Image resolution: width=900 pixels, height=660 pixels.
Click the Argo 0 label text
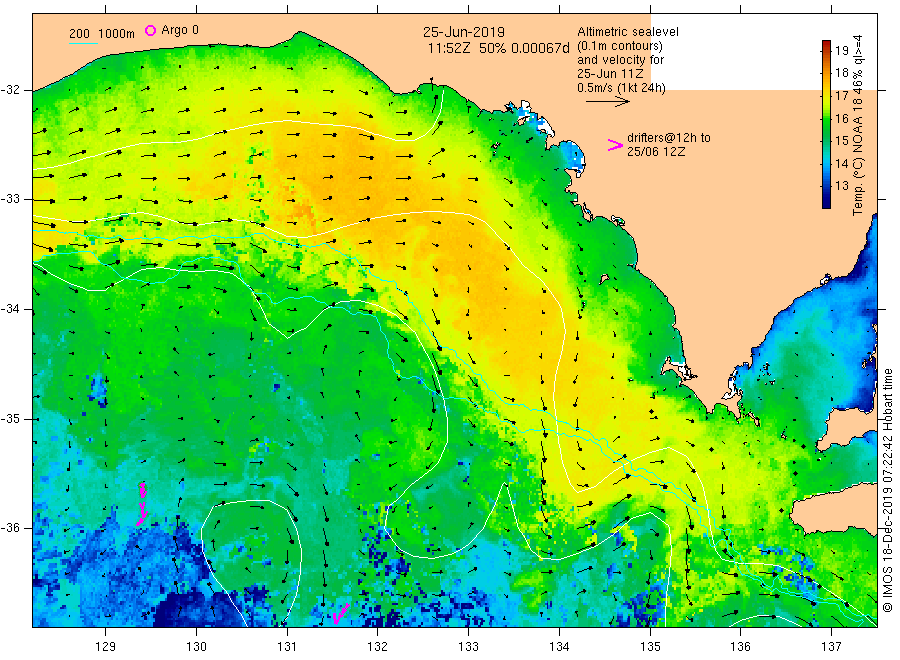pyautogui.click(x=180, y=30)
